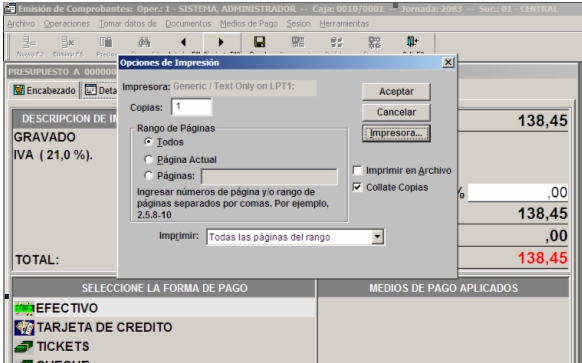Click the floppy disk save icon
This screenshot has height=363, width=582.
[259, 42]
